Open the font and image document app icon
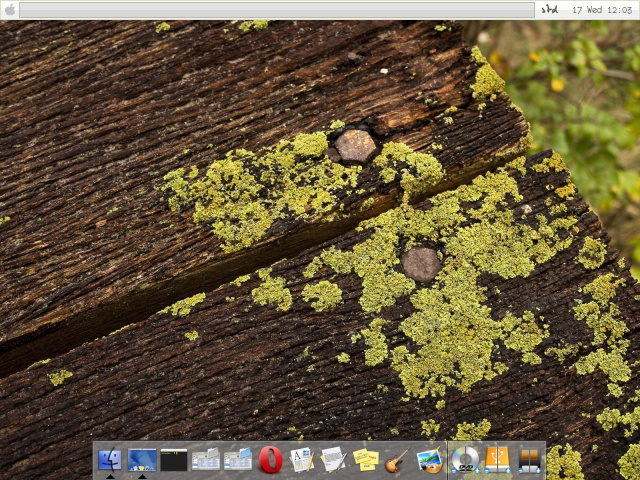The height and width of the screenshot is (480, 640). pos(302,460)
